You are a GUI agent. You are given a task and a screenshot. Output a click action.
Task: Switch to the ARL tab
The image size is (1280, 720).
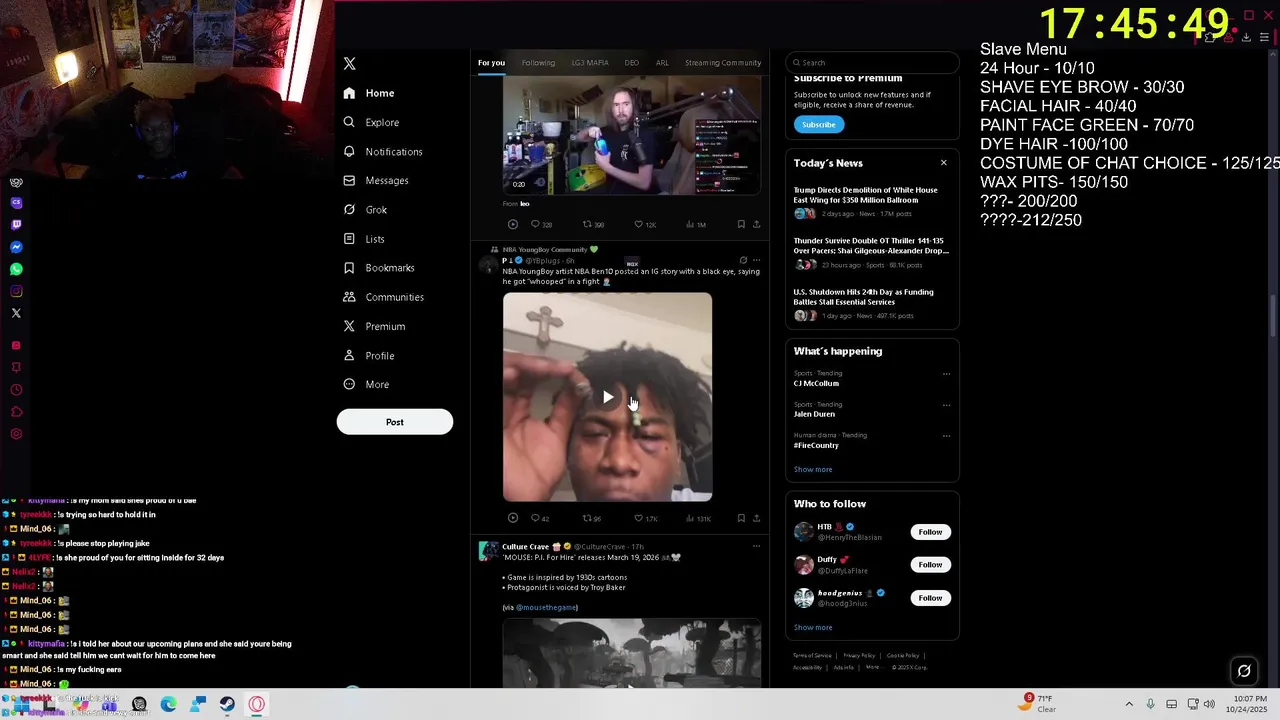[662, 62]
